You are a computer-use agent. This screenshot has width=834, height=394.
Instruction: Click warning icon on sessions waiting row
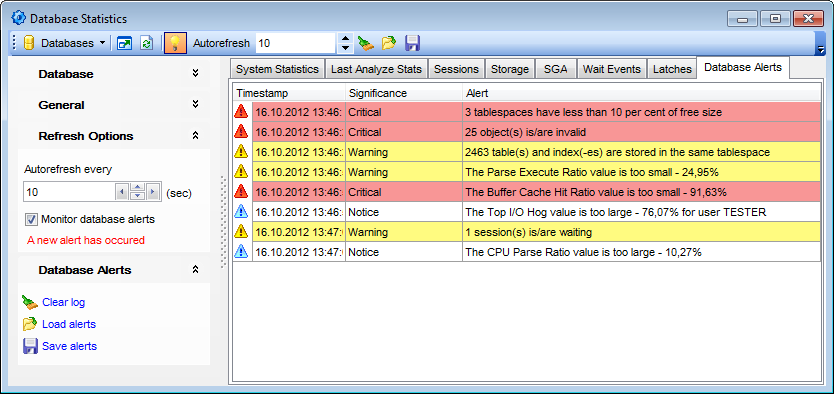click(241, 232)
